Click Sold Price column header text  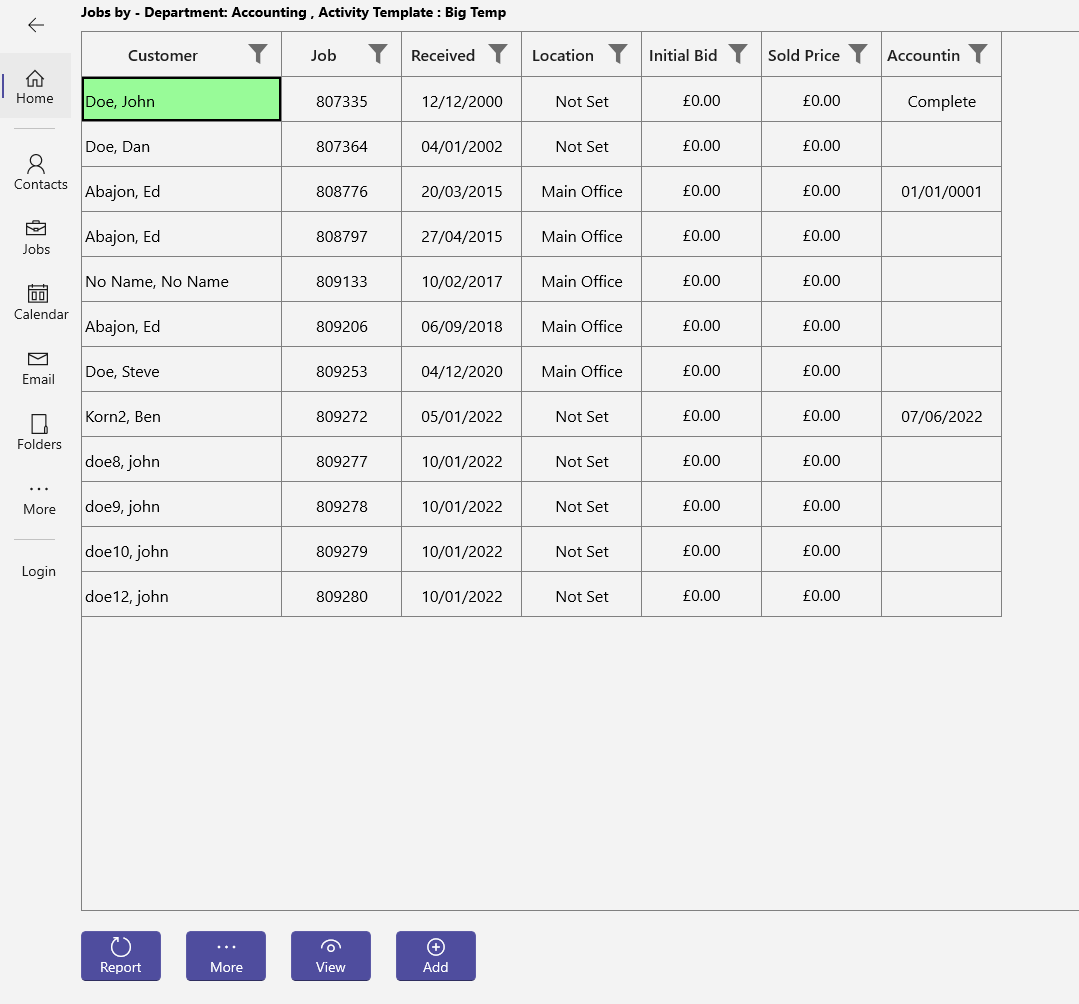point(803,55)
